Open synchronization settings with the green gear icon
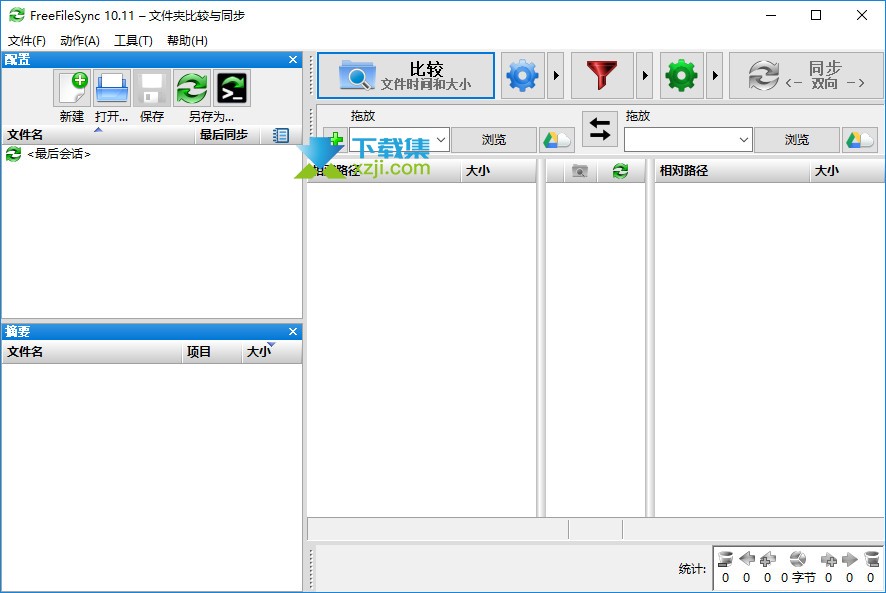The width and height of the screenshot is (886, 593). (x=681, y=76)
